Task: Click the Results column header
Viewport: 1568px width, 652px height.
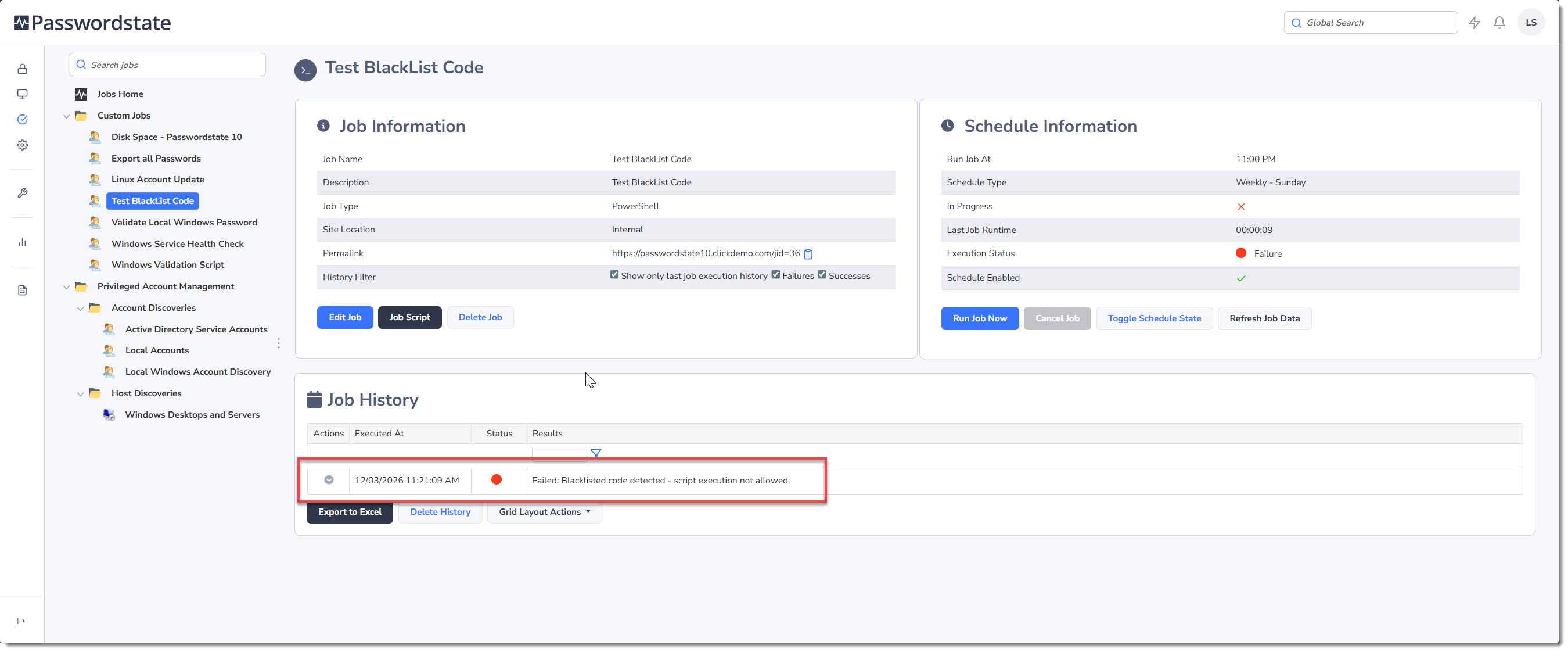Action: point(547,434)
